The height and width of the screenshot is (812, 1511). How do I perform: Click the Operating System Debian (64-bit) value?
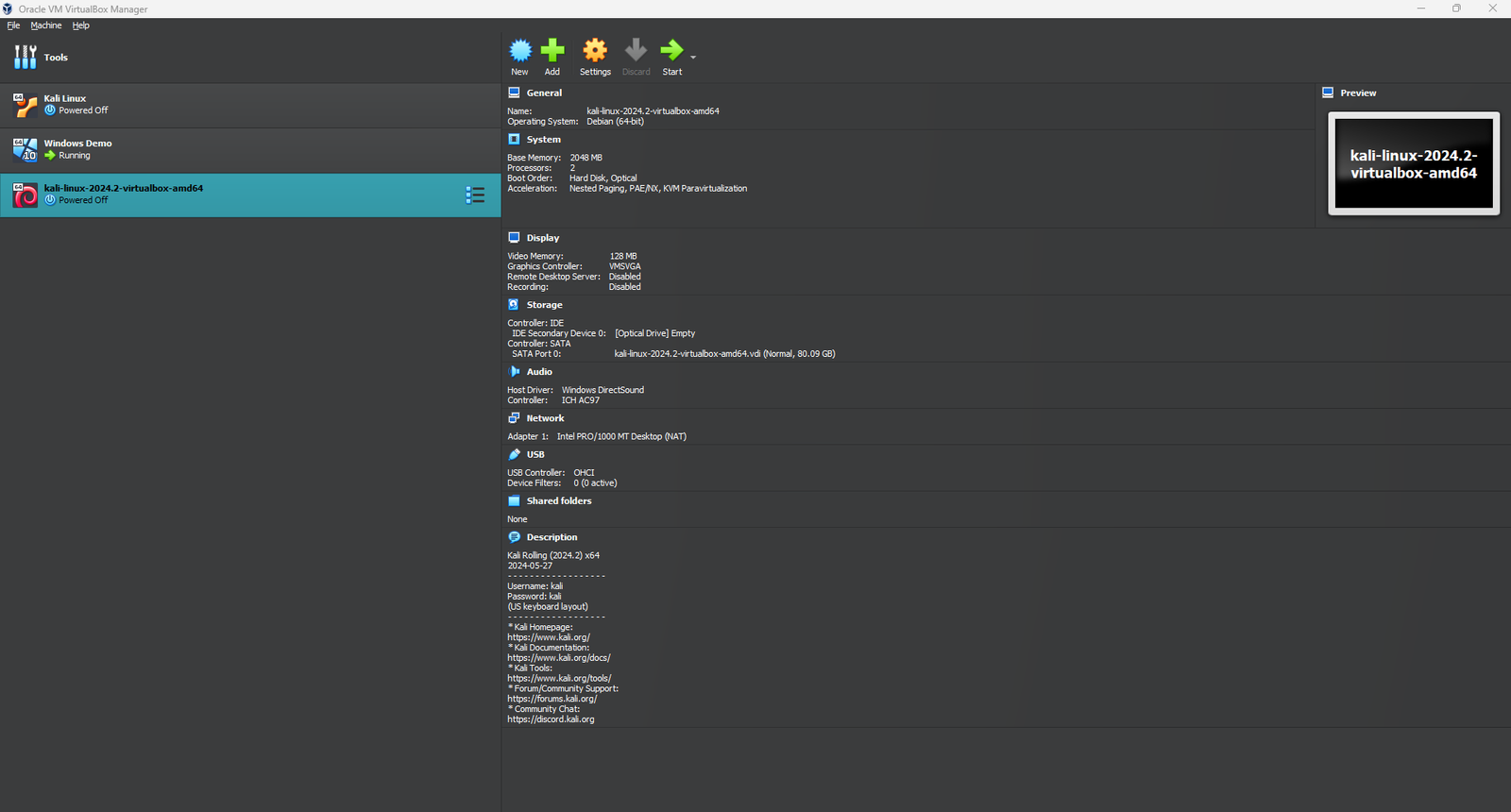[615, 121]
